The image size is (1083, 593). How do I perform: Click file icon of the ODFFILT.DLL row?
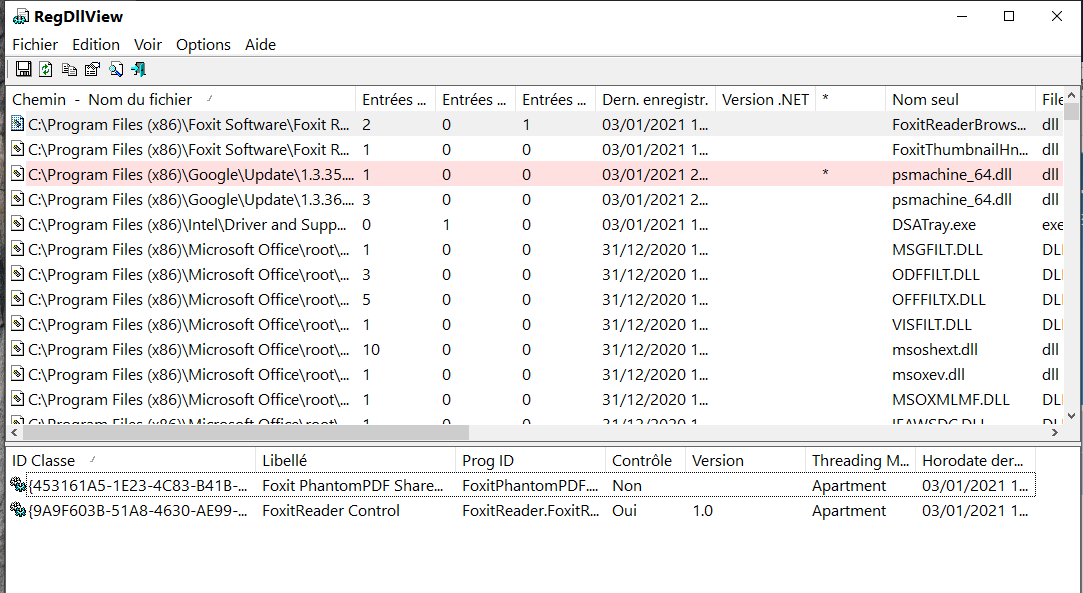pyautogui.click(x=18, y=274)
